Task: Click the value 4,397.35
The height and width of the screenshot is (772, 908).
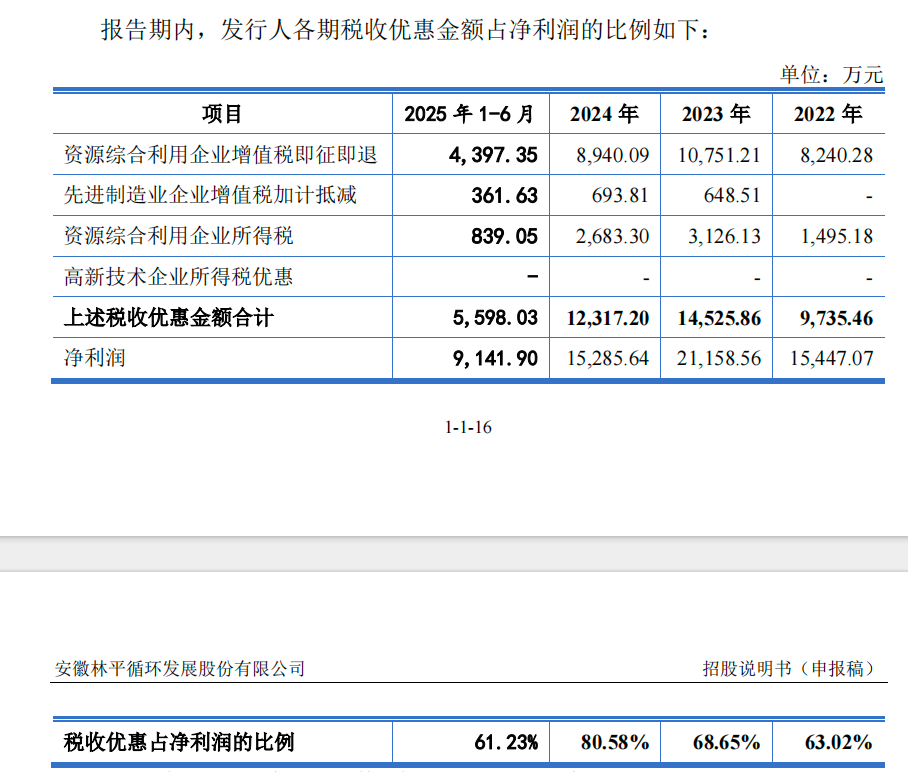Action: [493, 155]
